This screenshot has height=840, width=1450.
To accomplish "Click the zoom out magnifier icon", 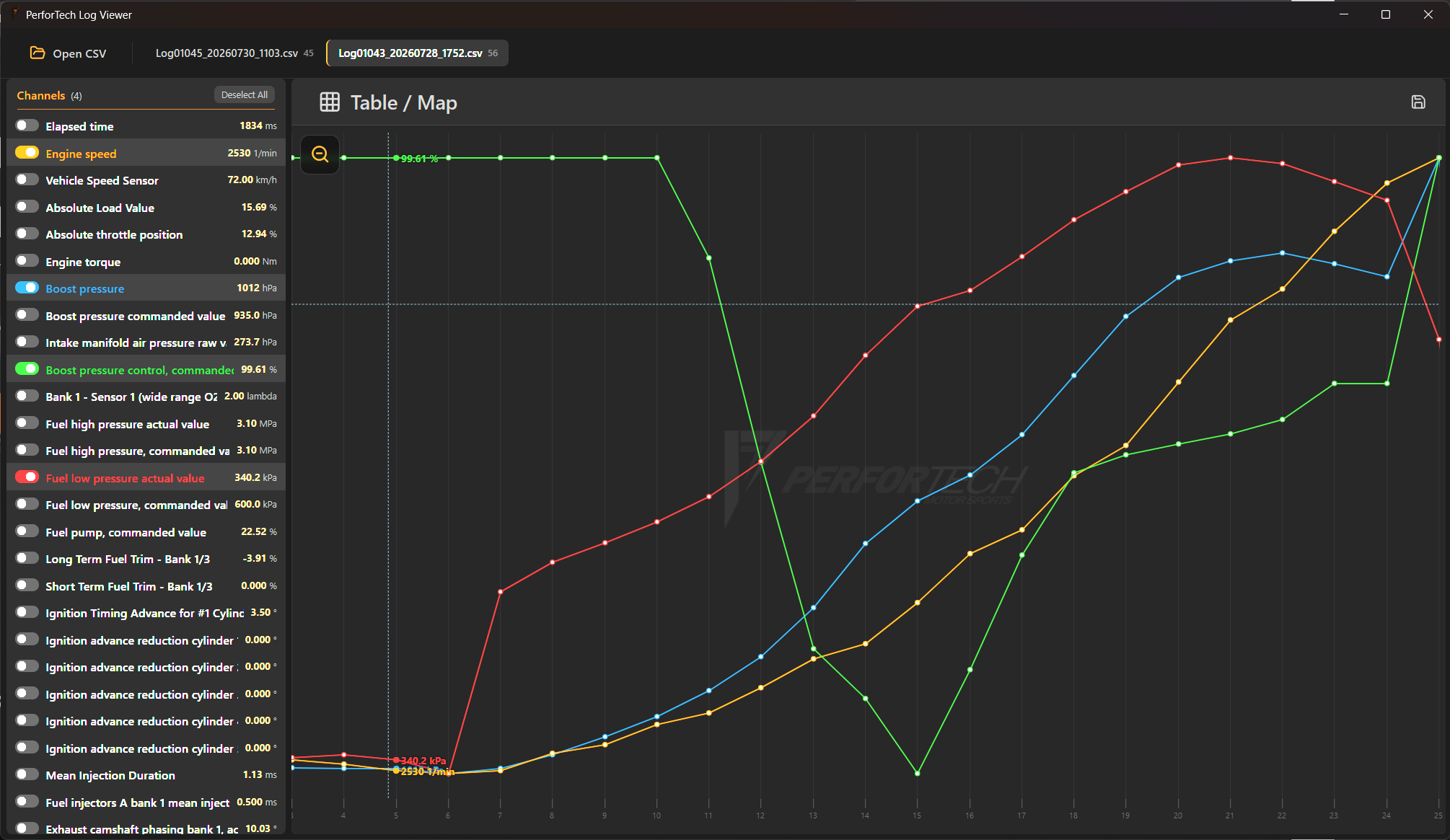I will coord(320,154).
